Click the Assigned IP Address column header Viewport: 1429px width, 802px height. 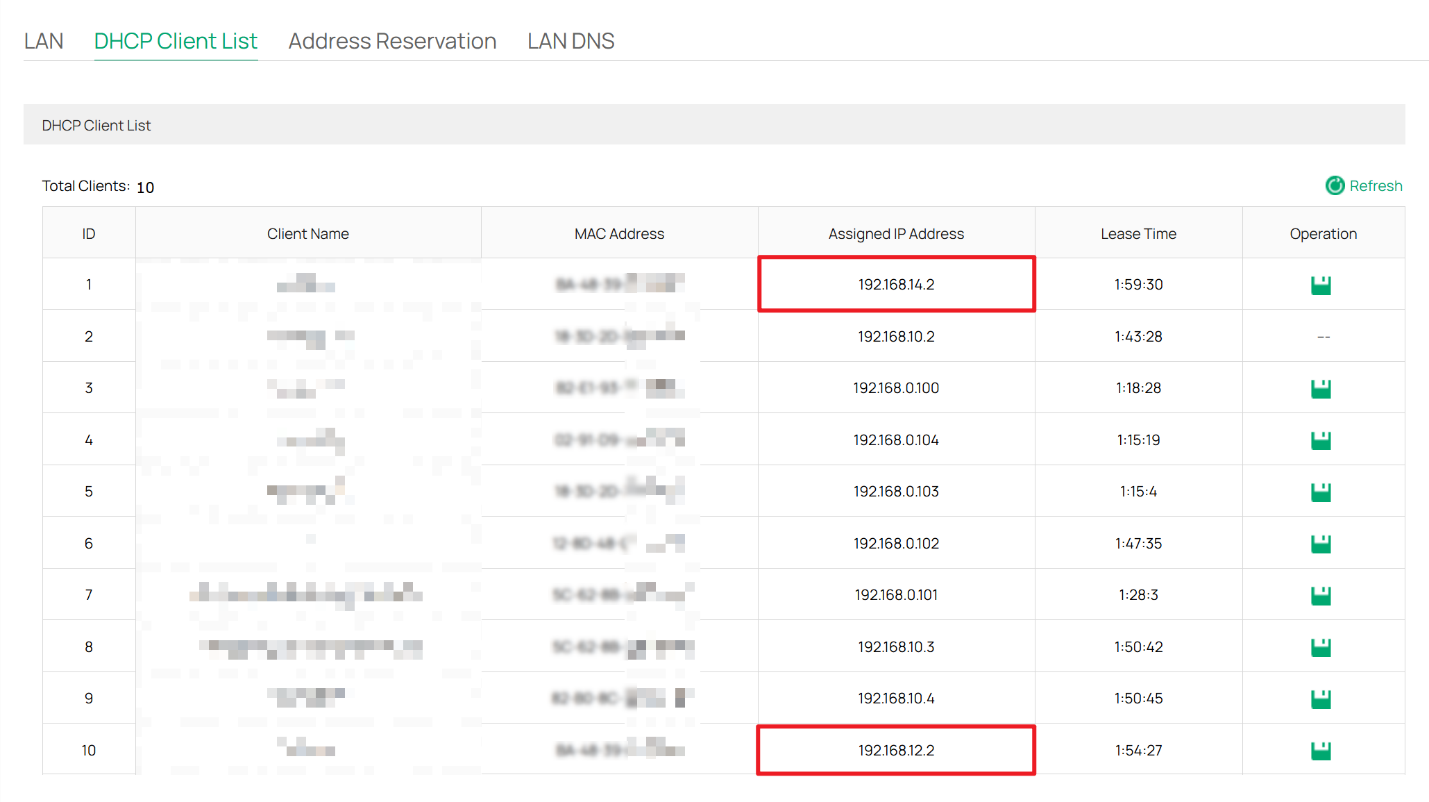point(896,234)
